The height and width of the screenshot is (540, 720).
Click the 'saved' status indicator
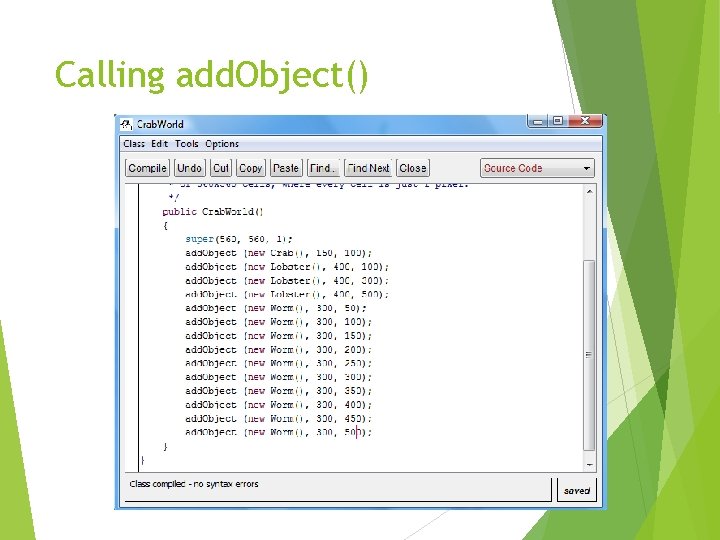tap(577, 490)
